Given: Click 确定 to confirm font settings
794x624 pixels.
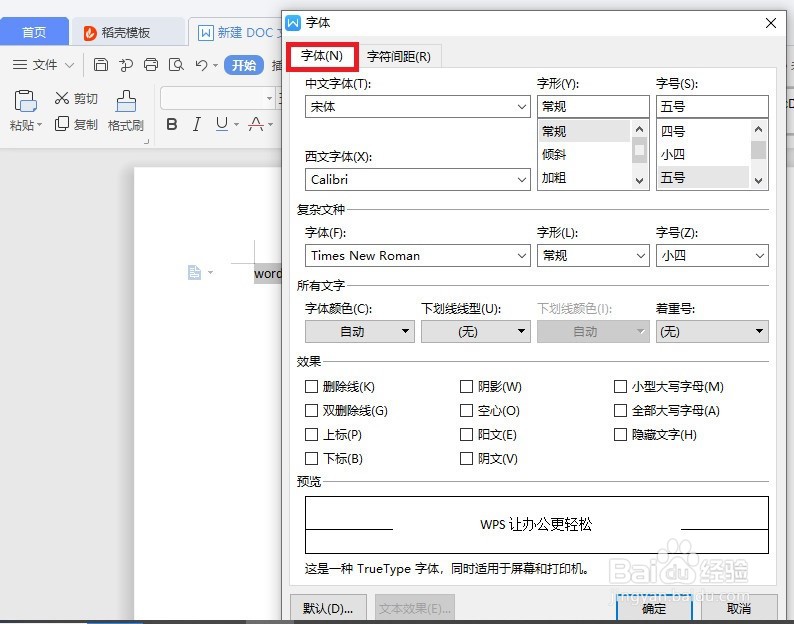Looking at the screenshot, I should [654, 608].
